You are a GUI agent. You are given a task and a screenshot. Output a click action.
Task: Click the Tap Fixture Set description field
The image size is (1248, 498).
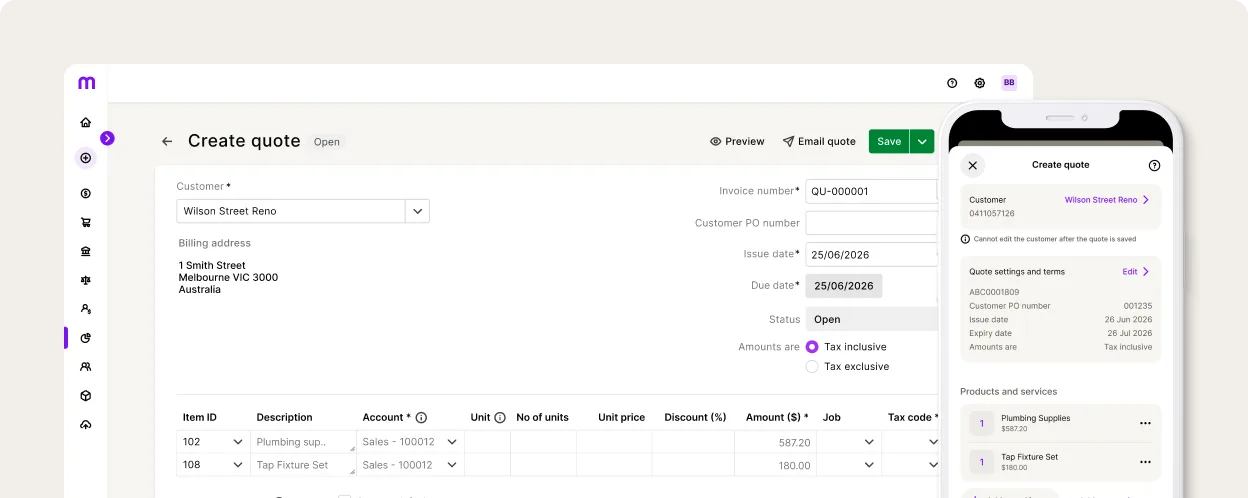[x=305, y=465]
